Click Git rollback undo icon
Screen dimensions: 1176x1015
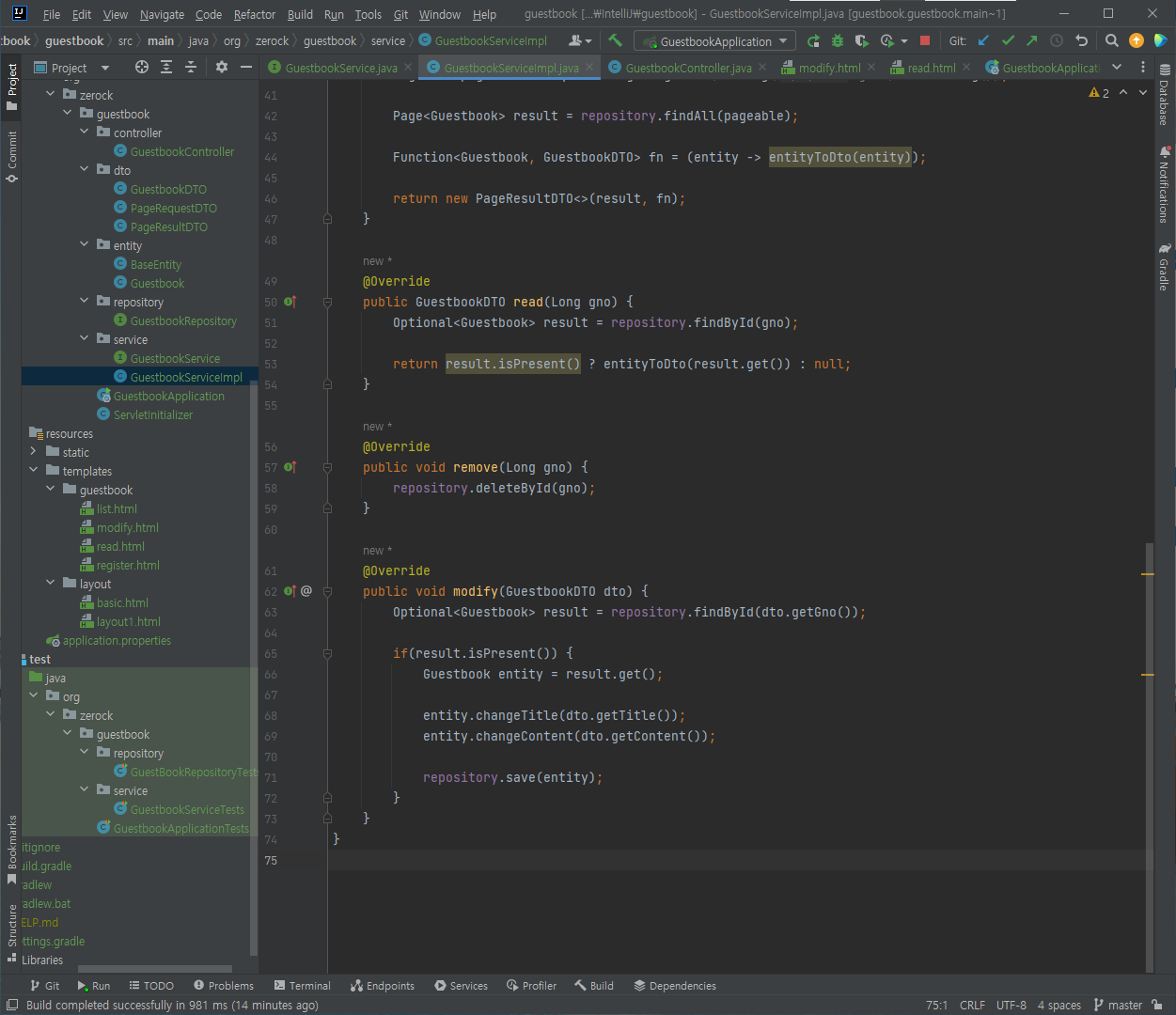point(1081,40)
